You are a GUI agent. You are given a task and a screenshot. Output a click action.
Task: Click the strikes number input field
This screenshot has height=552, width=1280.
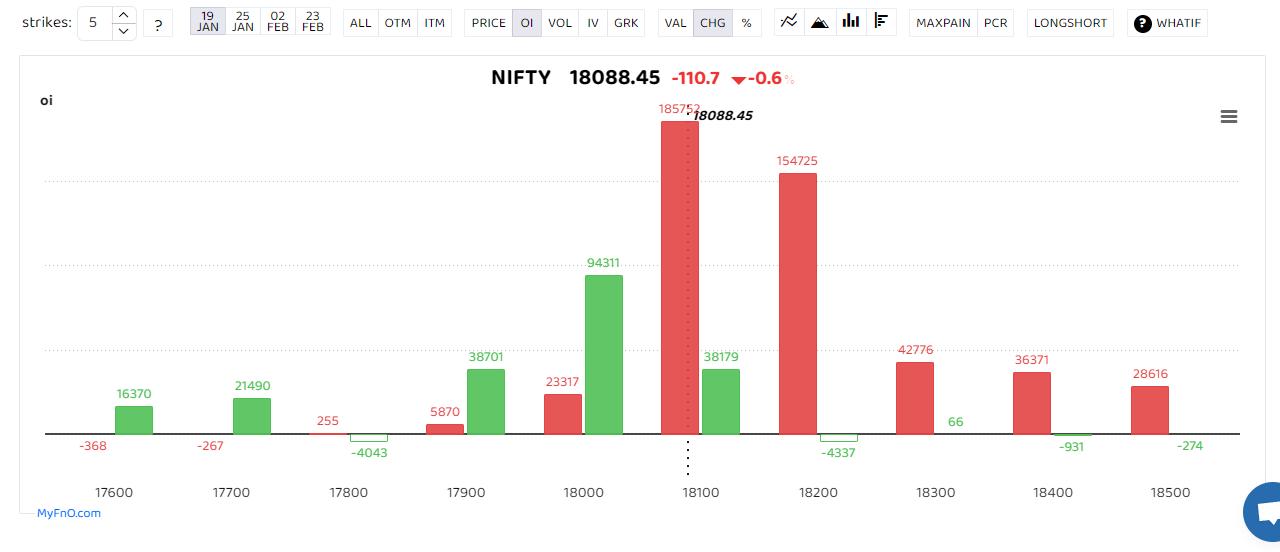point(94,22)
